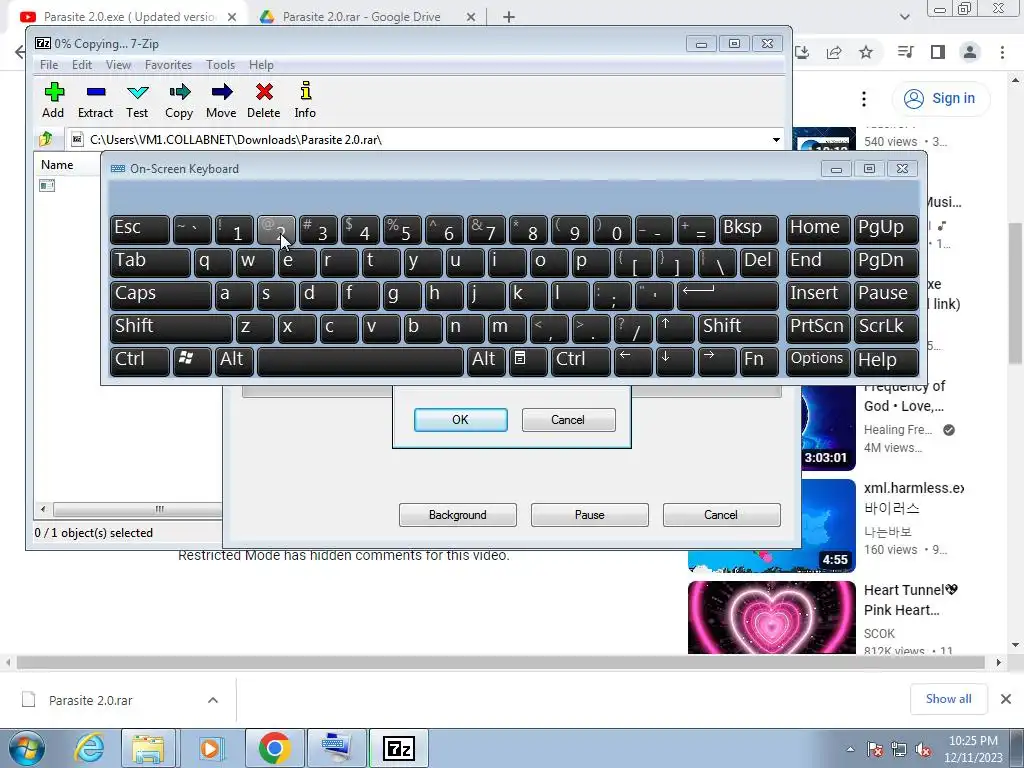Viewport: 1024px width, 768px height.
Task: Toggle right Ctrl on On-Screen Keyboard
Action: tap(581, 360)
